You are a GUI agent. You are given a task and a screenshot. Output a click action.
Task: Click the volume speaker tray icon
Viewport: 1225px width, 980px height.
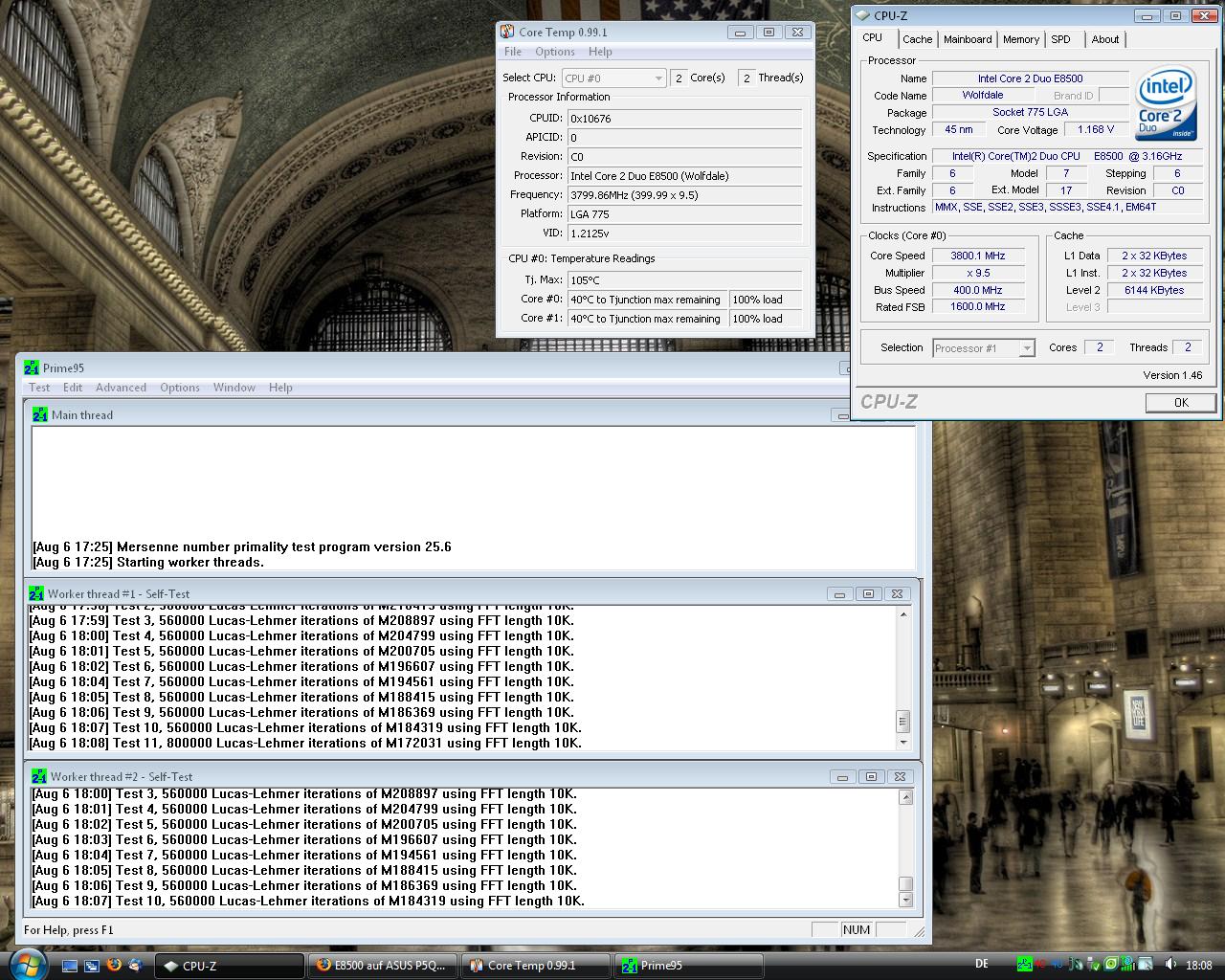1171,965
